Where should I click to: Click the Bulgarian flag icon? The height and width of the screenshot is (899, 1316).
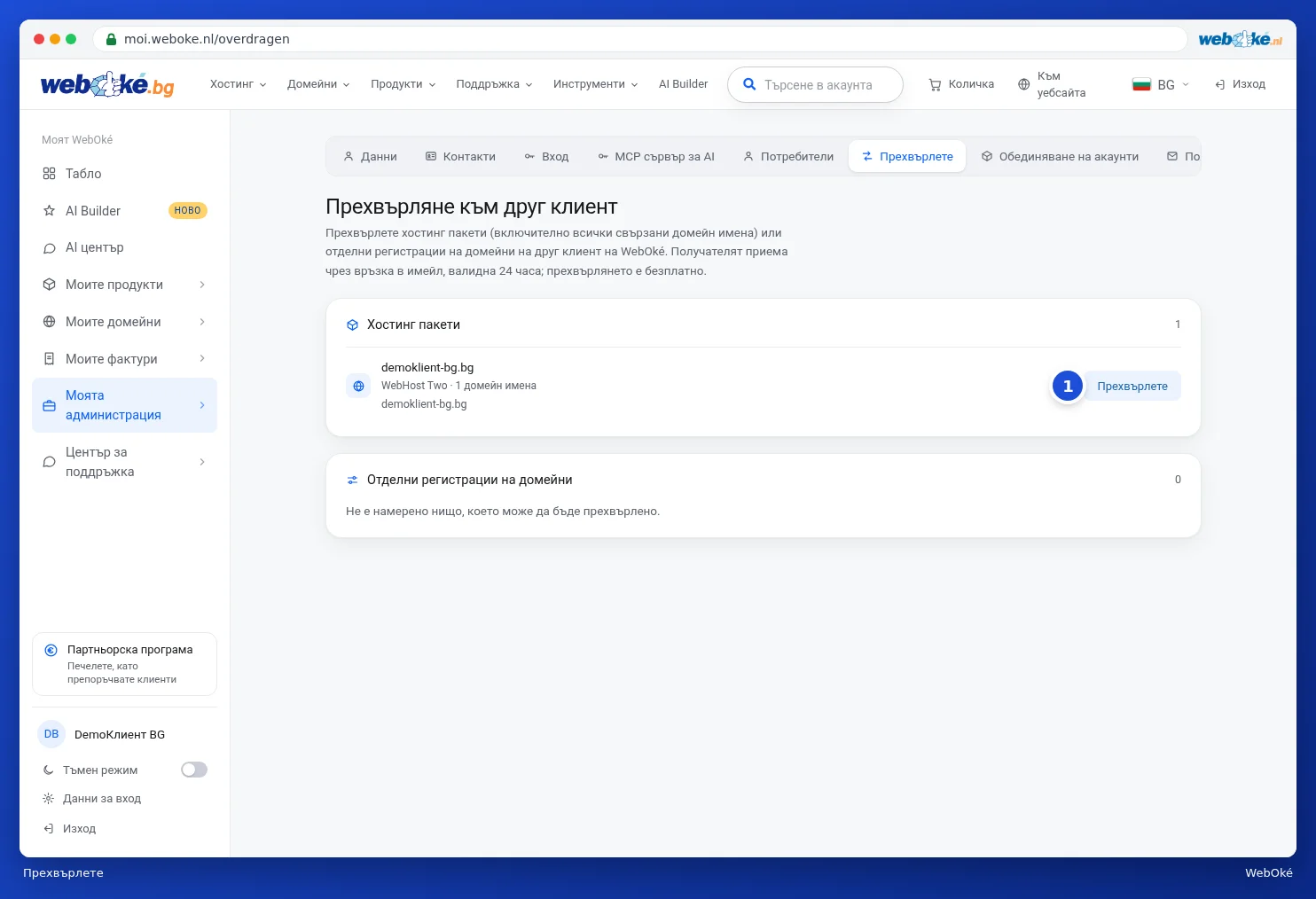click(1141, 85)
